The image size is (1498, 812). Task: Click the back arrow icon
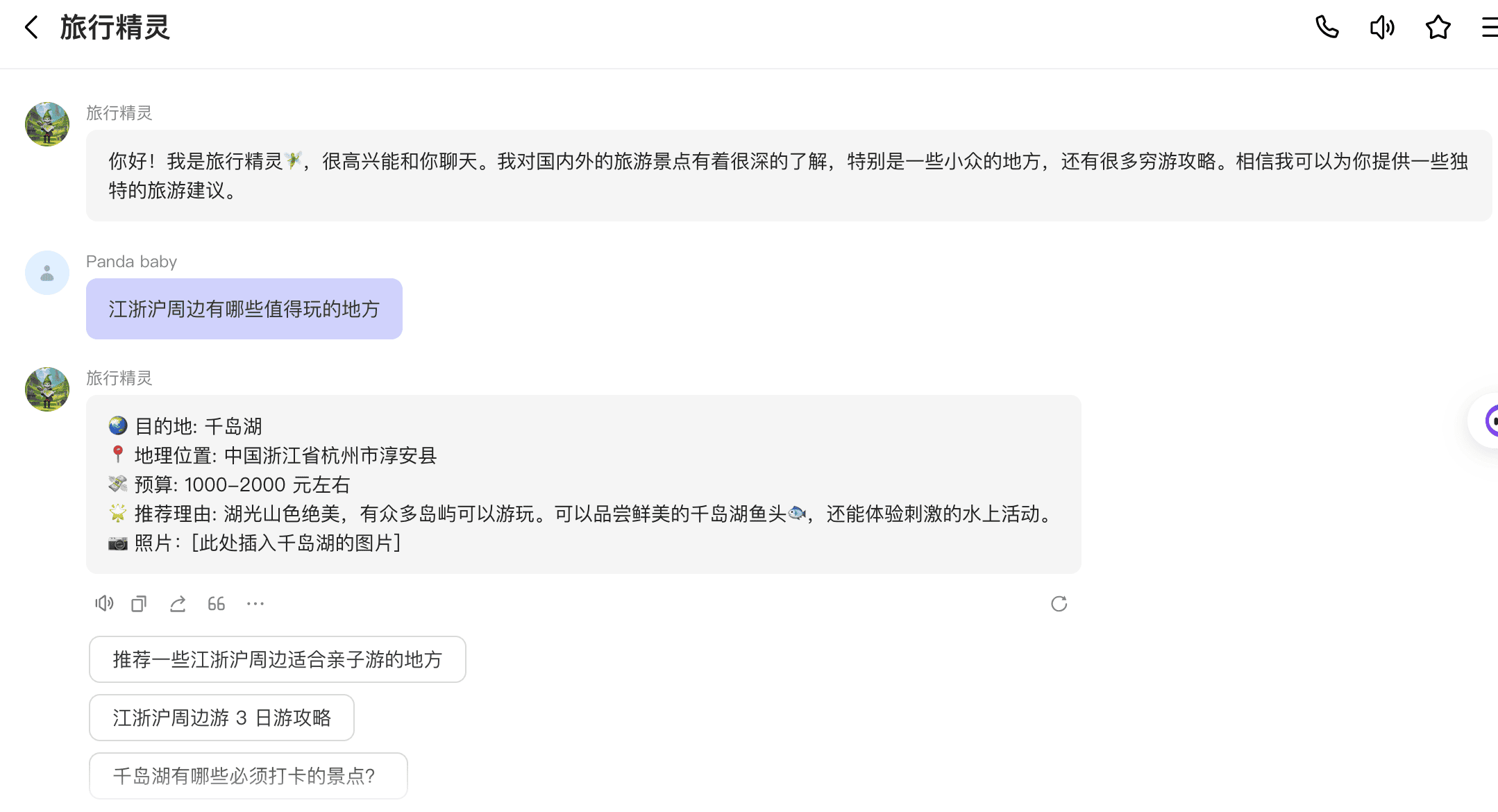[x=31, y=28]
